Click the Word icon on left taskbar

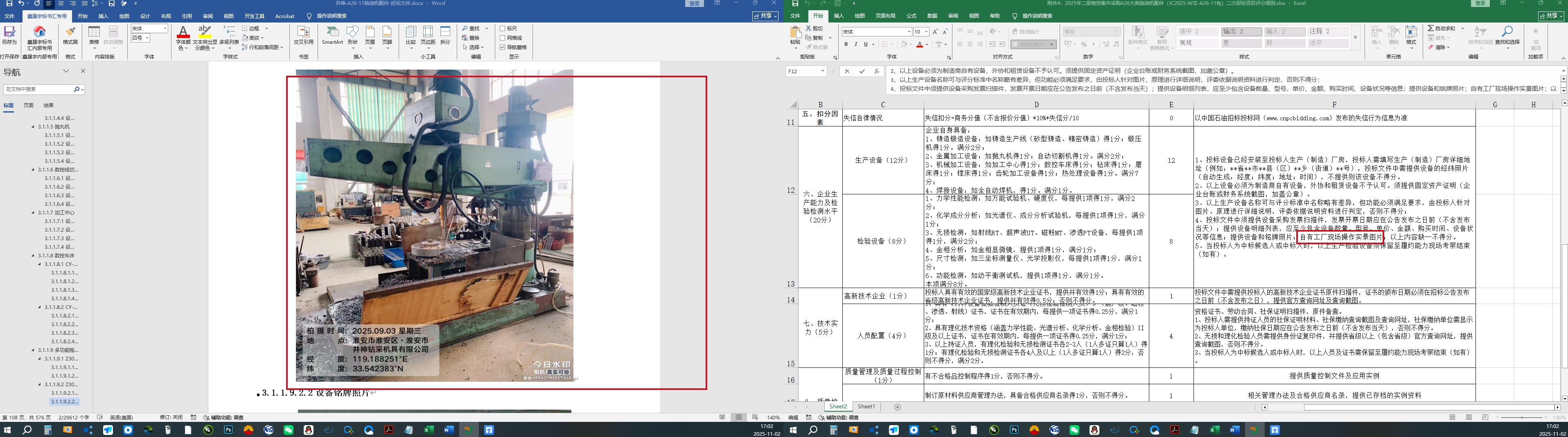click(449, 430)
